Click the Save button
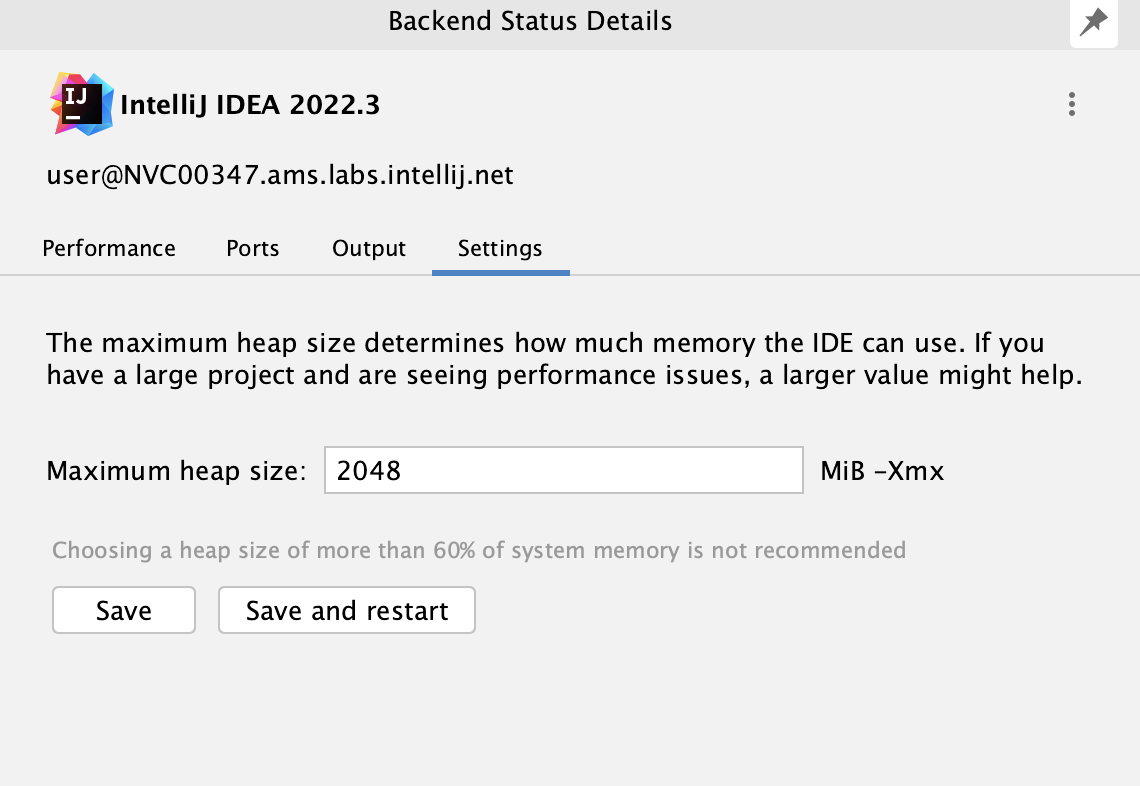Screen dimensions: 1140x786 point(123,610)
